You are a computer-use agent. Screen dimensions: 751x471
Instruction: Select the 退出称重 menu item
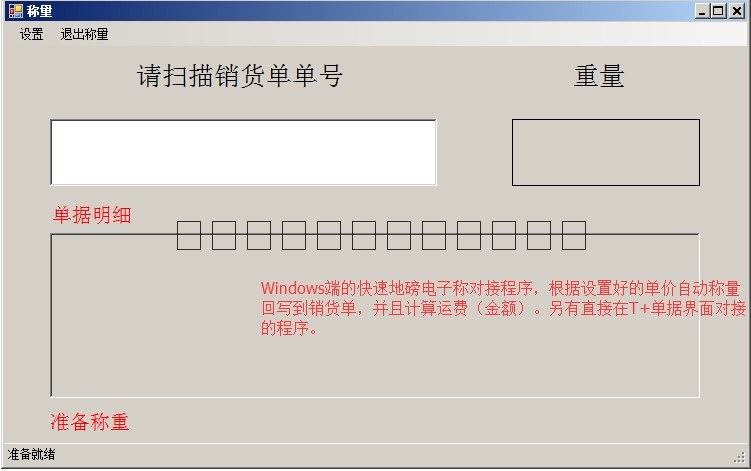[84, 34]
